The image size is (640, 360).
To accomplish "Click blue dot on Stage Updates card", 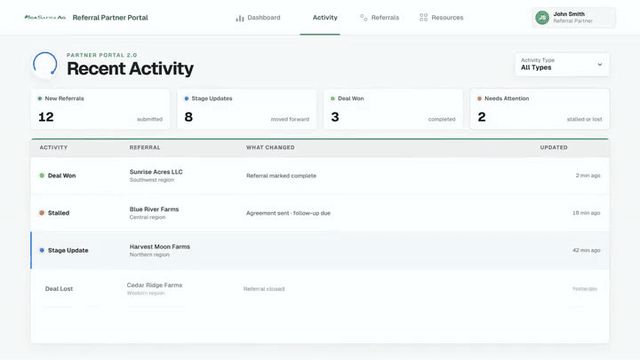I will [187, 98].
